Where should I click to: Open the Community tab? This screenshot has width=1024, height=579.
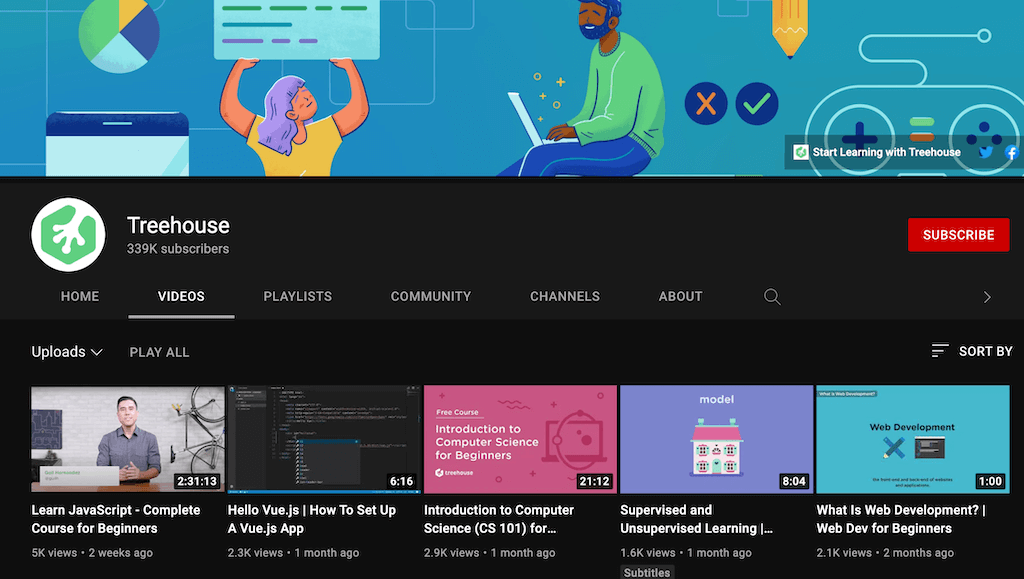431,296
